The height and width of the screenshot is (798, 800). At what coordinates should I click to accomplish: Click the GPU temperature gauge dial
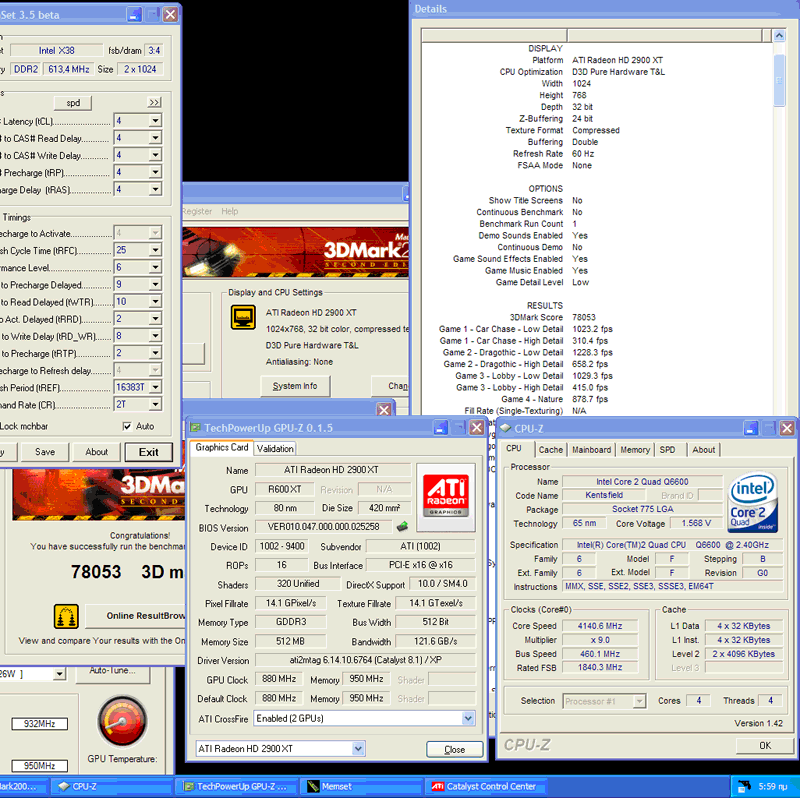pyautogui.click(x=122, y=721)
